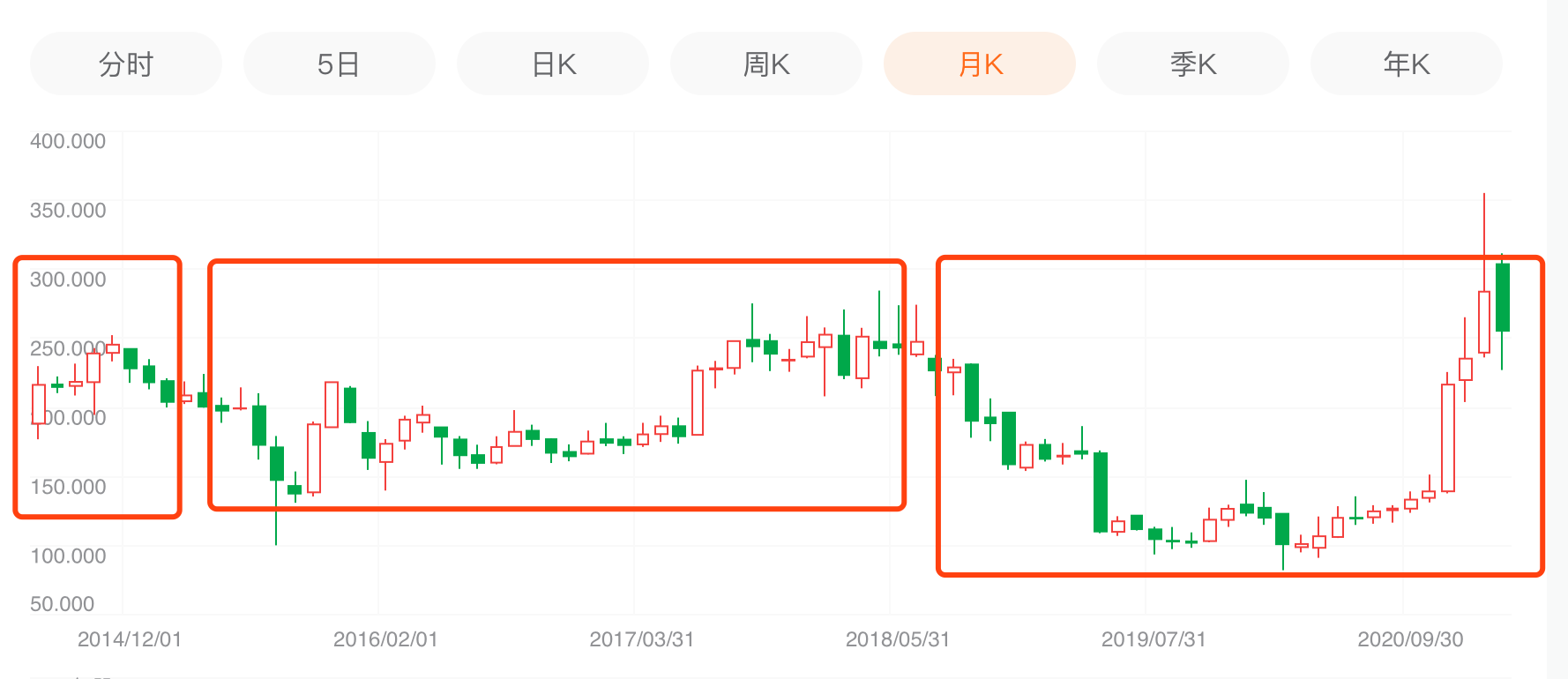Click the 2020/09/30 date axis label
1568x679 pixels.
point(1410,639)
